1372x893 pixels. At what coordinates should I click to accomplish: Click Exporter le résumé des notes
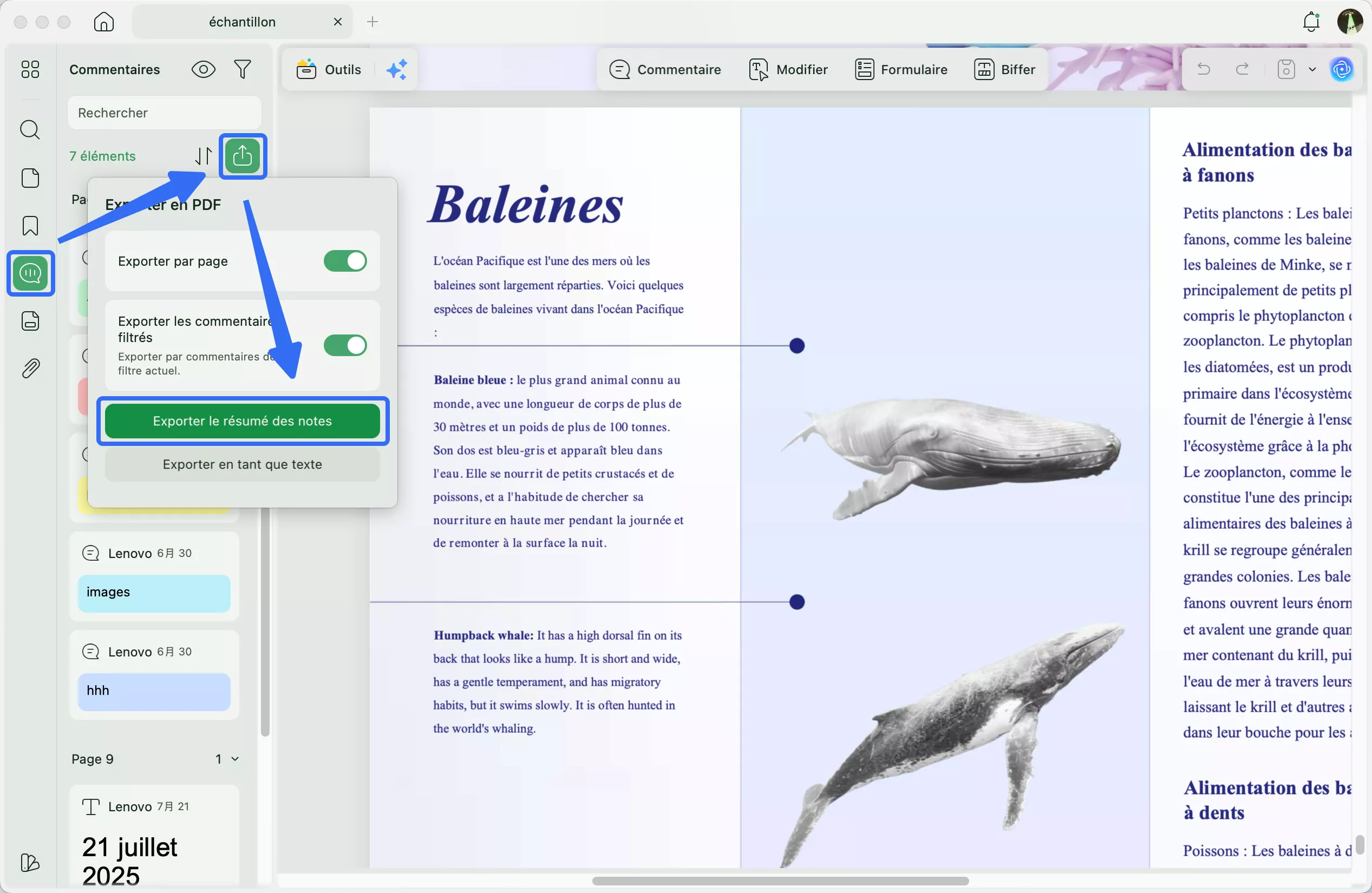tap(242, 421)
